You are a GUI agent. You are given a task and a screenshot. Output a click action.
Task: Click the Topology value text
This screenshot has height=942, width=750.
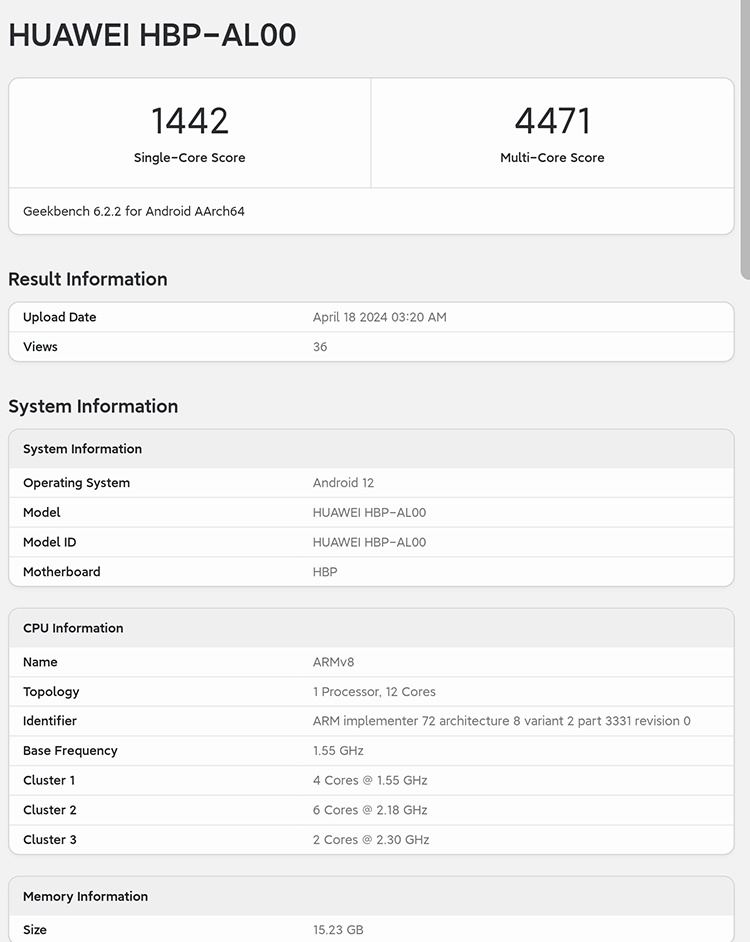[x=374, y=692]
